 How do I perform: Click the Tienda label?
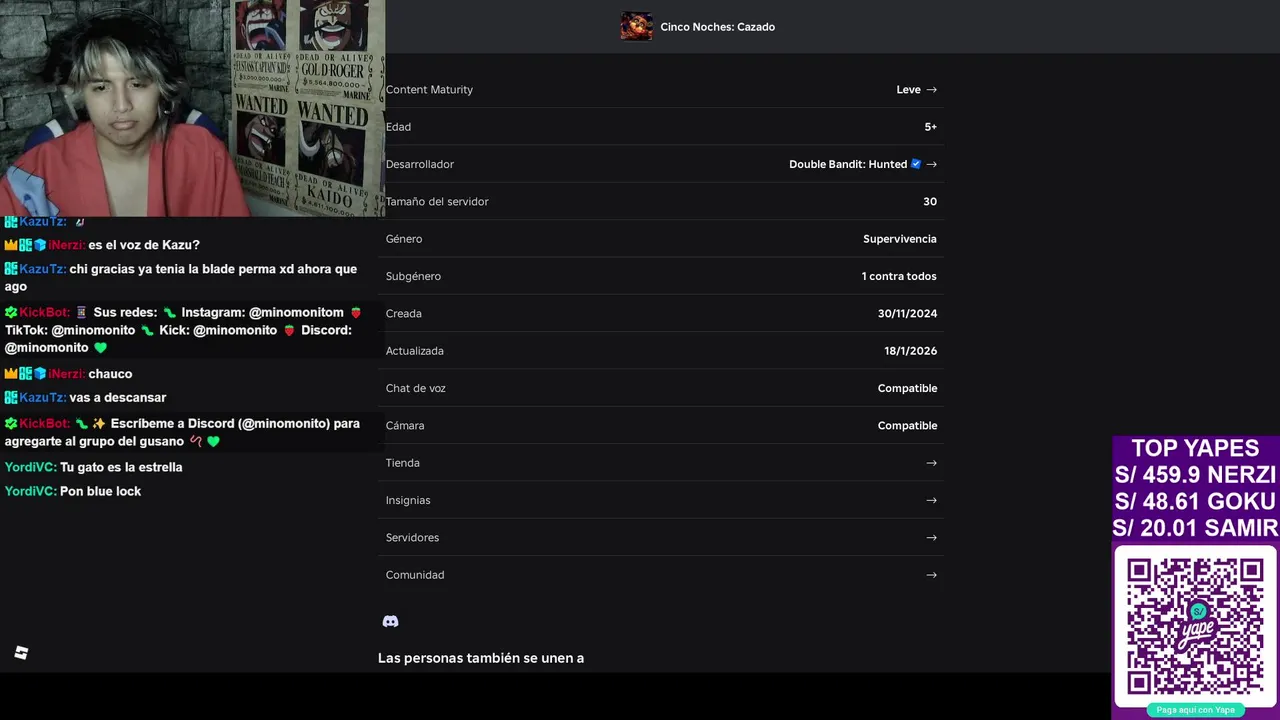(x=403, y=463)
